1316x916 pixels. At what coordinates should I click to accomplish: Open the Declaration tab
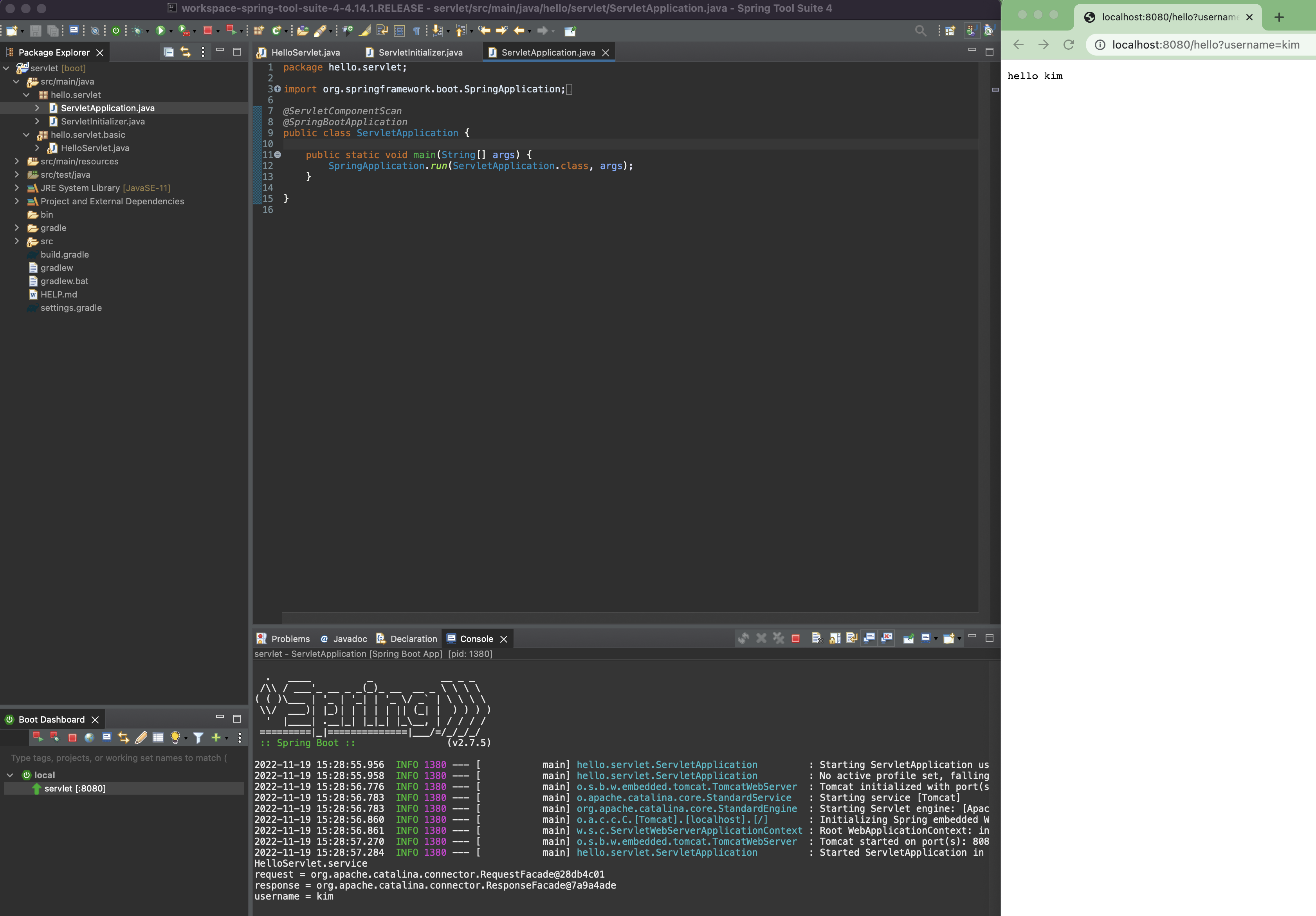pyautogui.click(x=406, y=638)
